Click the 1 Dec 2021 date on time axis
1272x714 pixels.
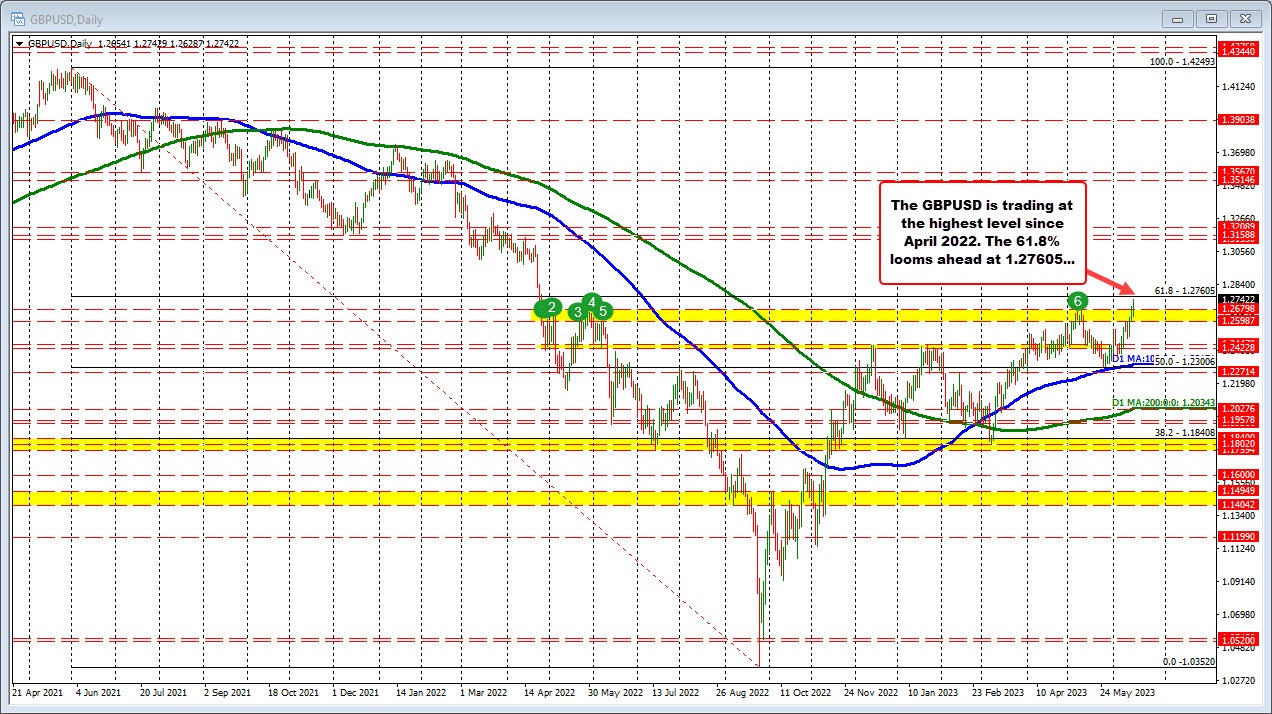coord(355,691)
